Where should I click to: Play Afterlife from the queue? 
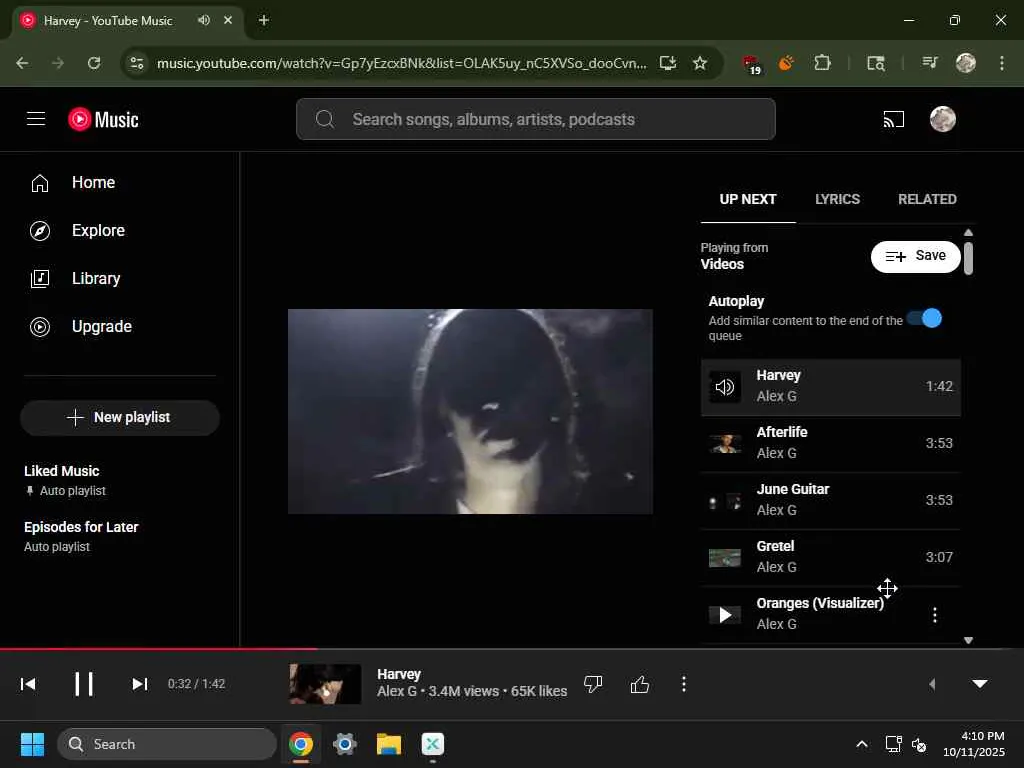831,443
